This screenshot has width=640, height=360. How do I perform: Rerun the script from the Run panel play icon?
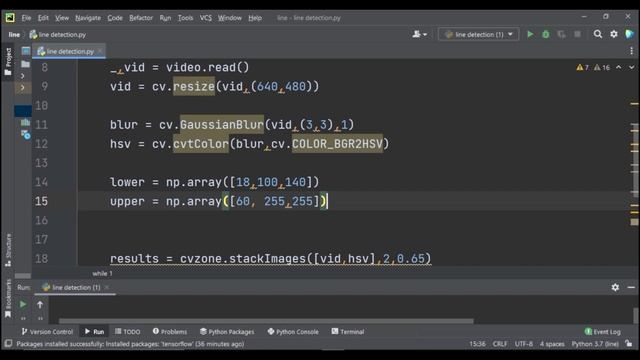pos(23,304)
